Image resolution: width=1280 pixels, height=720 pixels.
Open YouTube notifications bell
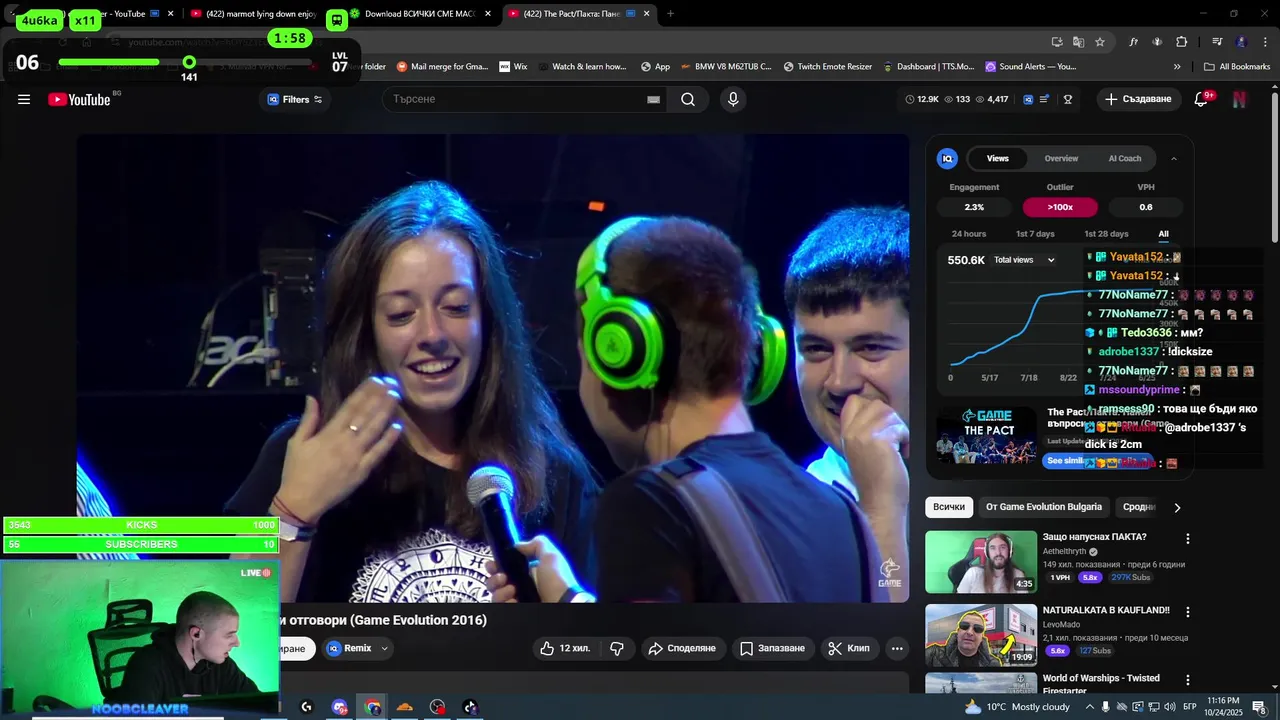1203,99
